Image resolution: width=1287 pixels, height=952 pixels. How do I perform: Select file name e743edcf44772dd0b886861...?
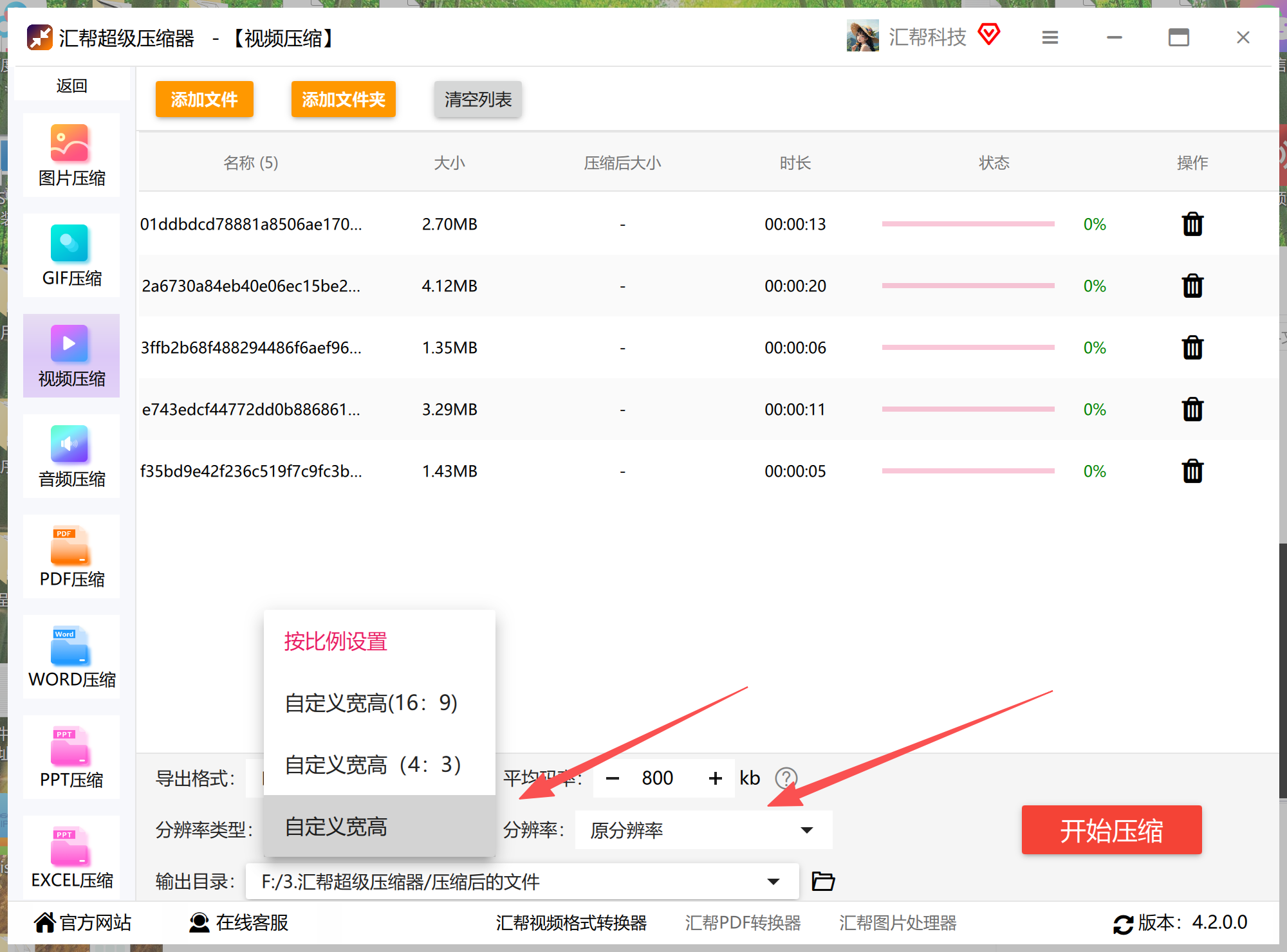pyautogui.click(x=251, y=409)
